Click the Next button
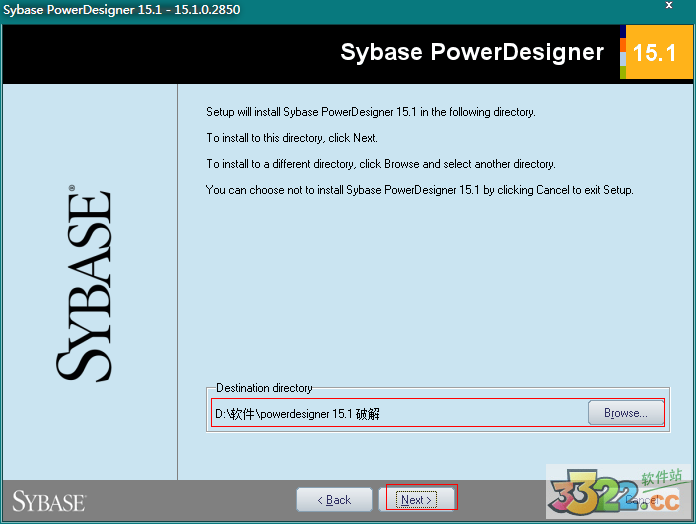 [416, 500]
